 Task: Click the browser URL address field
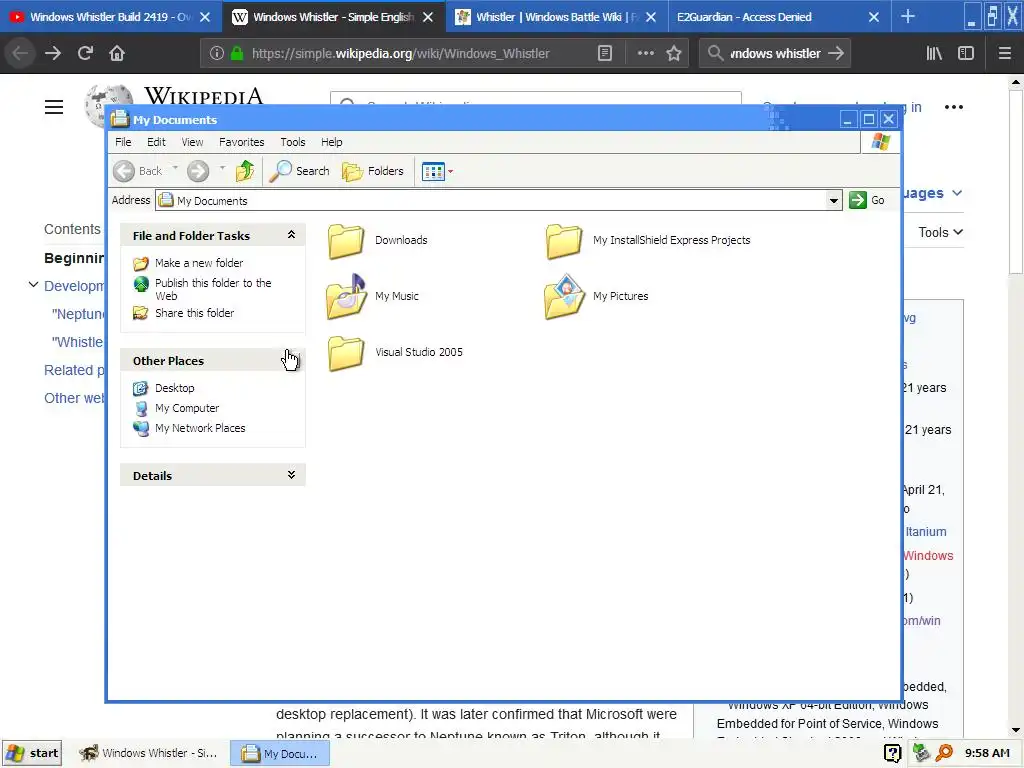[x=400, y=54]
